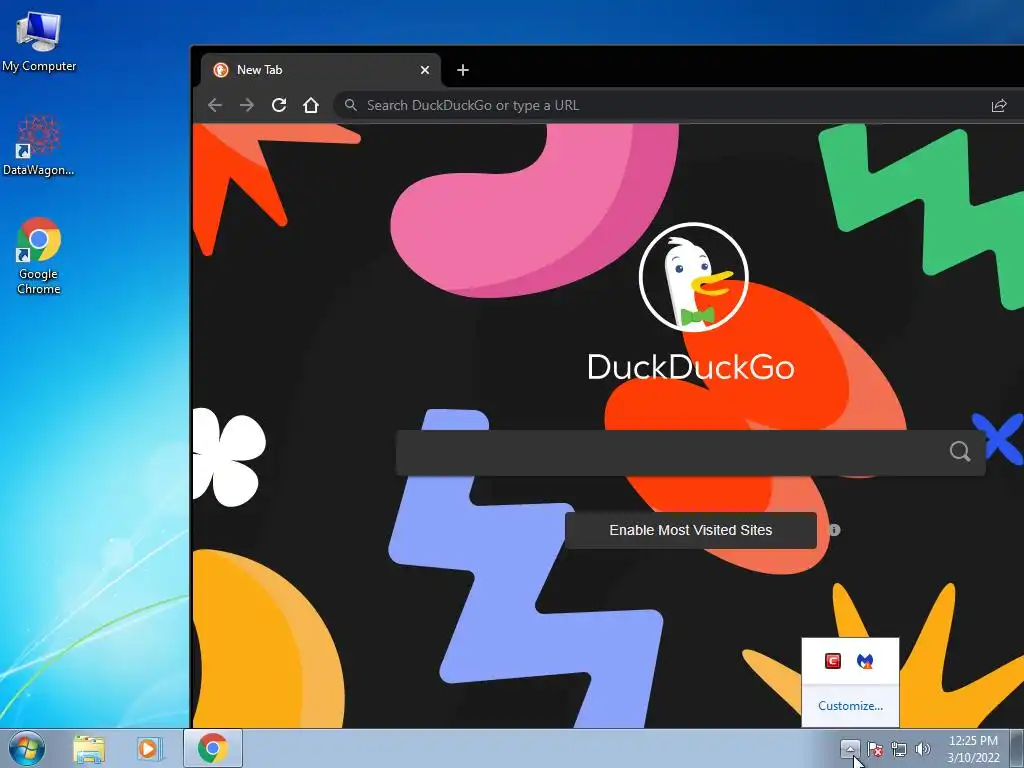The width and height of the screenshot is (1024, 768).
Task: Open Action Center flag icon in tray
Action: tap(875, 749)
